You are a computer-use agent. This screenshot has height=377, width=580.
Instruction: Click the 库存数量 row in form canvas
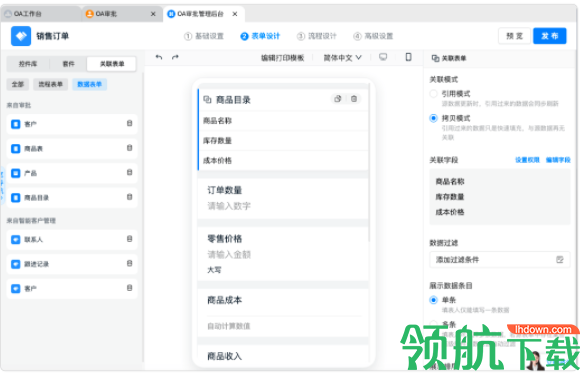283,141
